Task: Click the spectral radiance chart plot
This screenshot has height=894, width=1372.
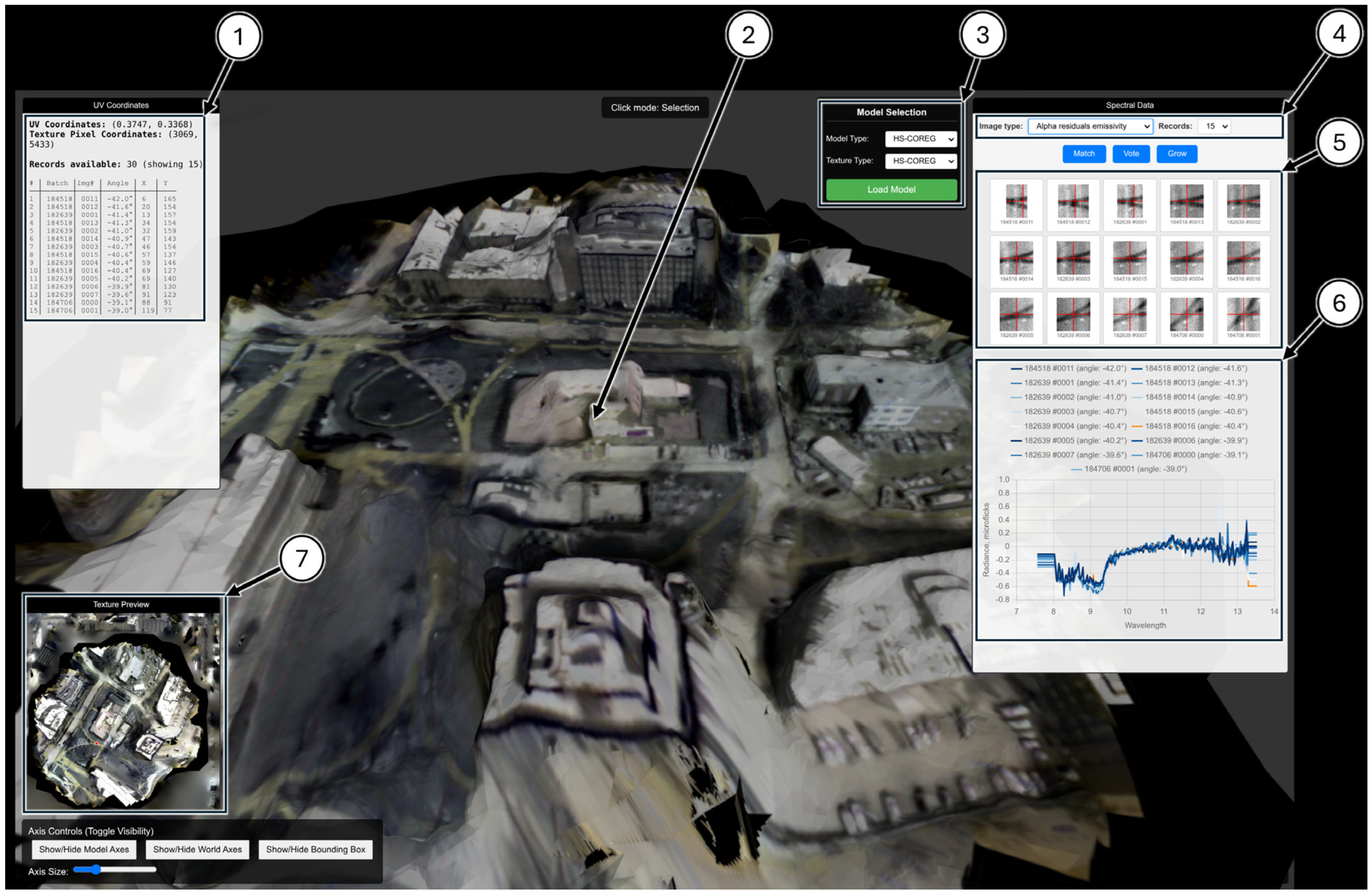Action: pyautogui.click(x=1145, y=539)
